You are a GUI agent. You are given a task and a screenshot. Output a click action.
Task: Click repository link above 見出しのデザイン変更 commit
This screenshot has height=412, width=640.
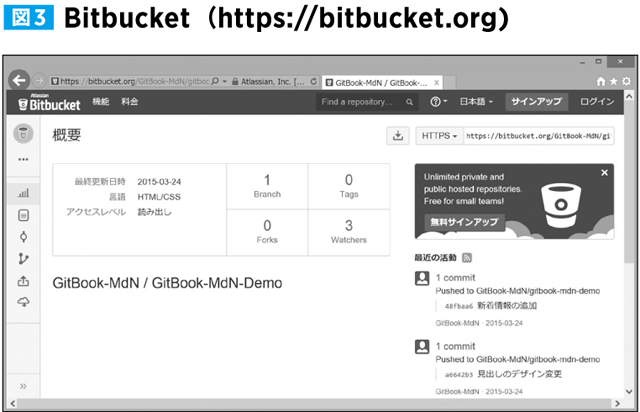click(x=538, y=359)
